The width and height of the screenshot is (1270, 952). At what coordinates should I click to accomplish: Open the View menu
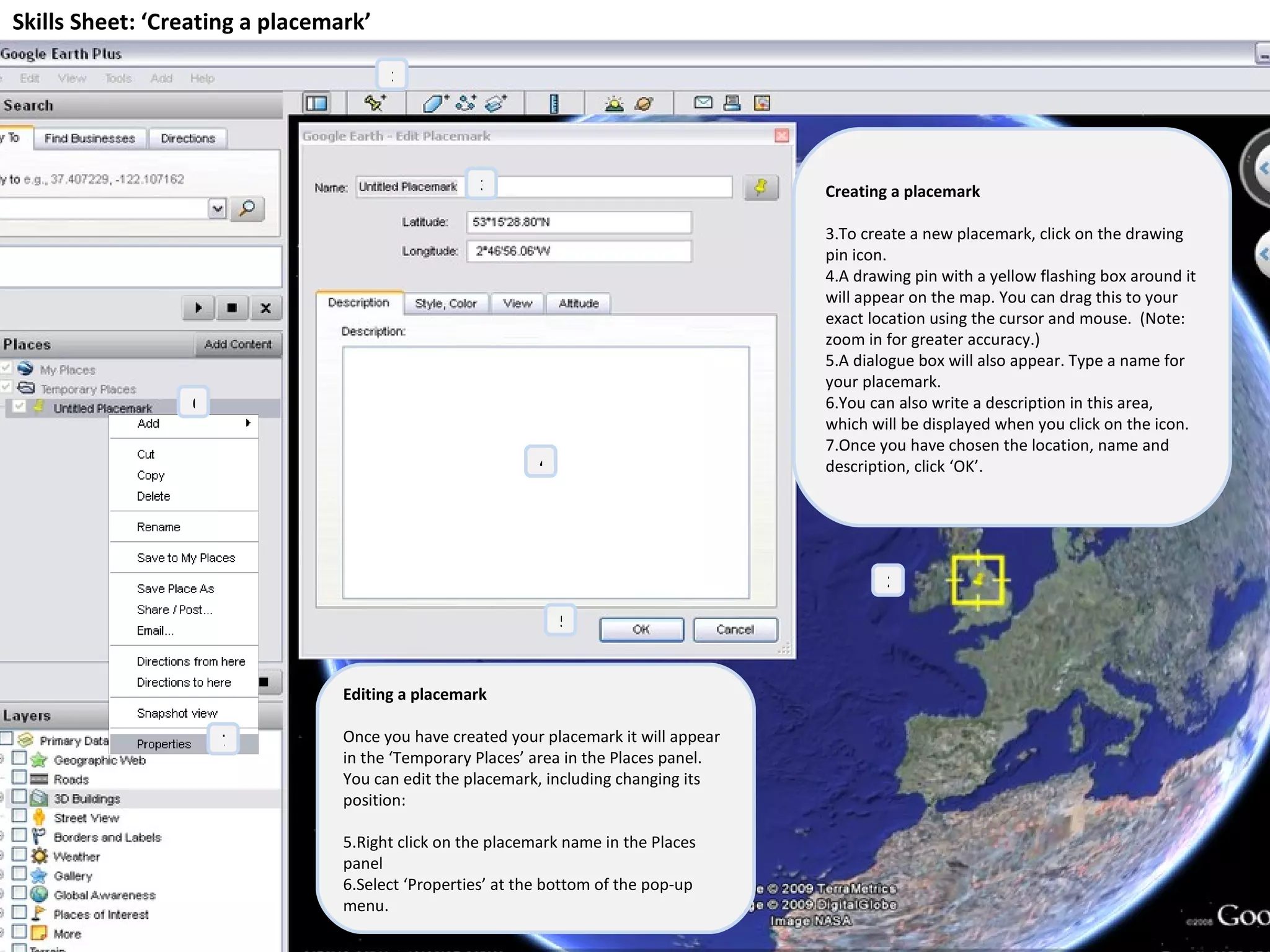(x=72, y=79)
